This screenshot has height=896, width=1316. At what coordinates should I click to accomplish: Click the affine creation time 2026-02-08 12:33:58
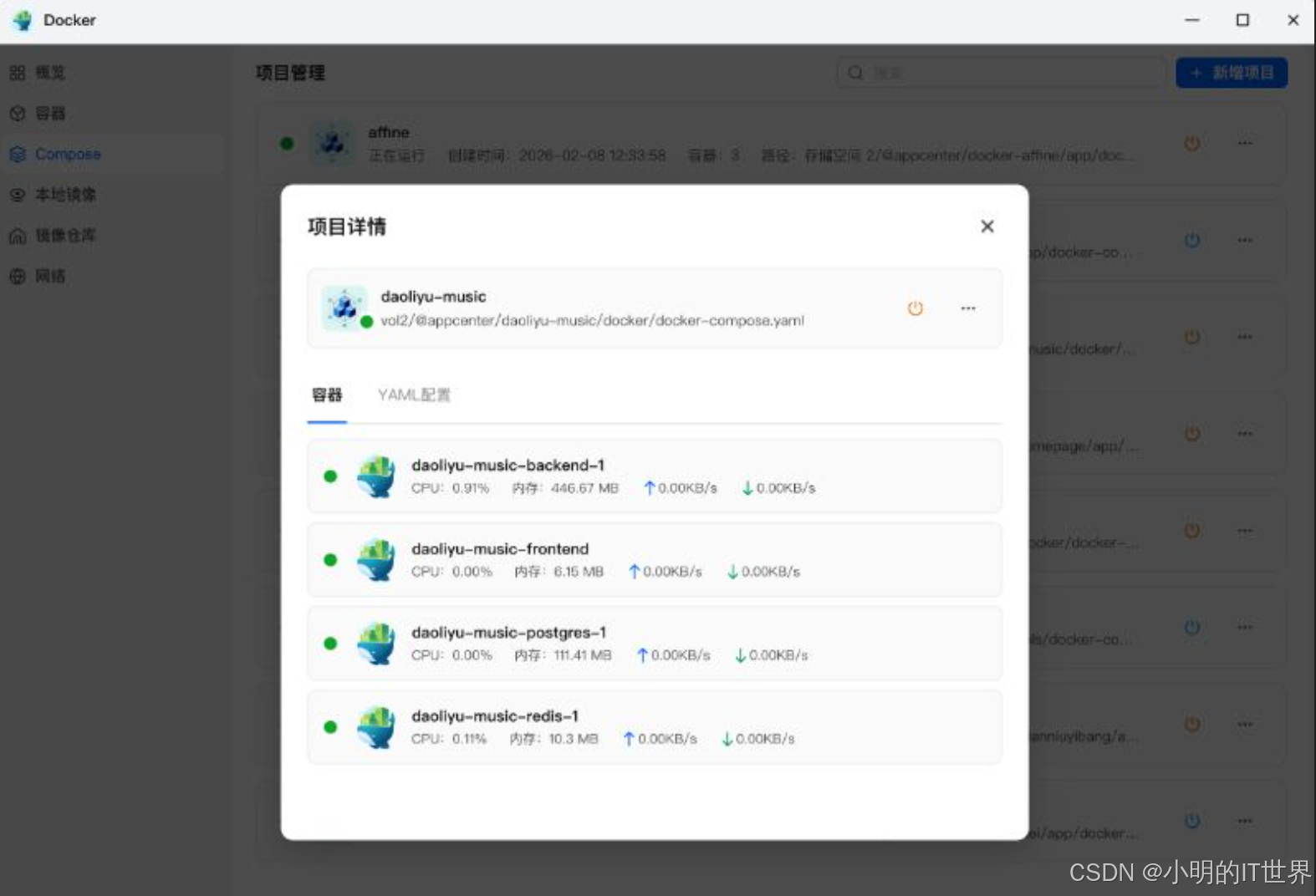[593, 155]
